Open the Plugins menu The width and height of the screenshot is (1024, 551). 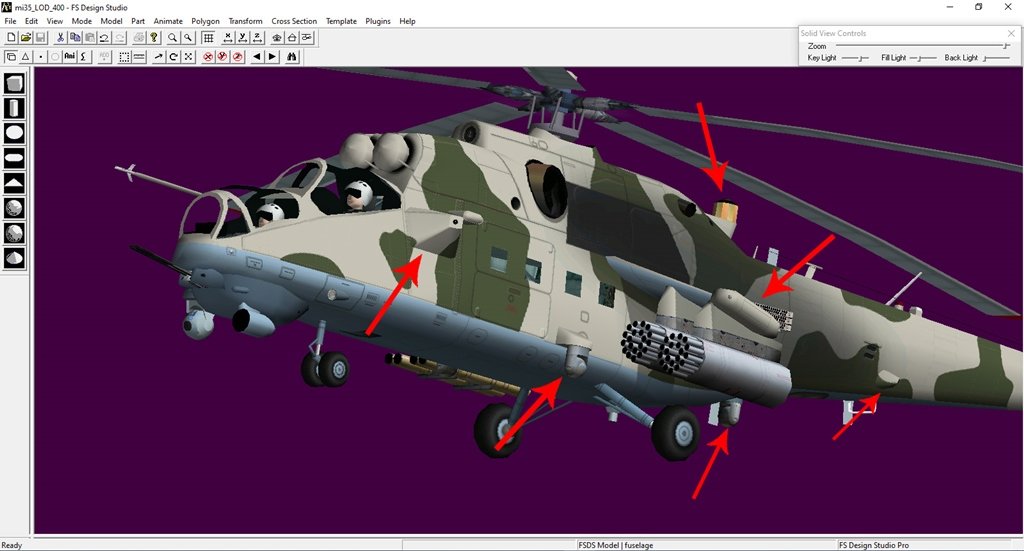point(378,21)
